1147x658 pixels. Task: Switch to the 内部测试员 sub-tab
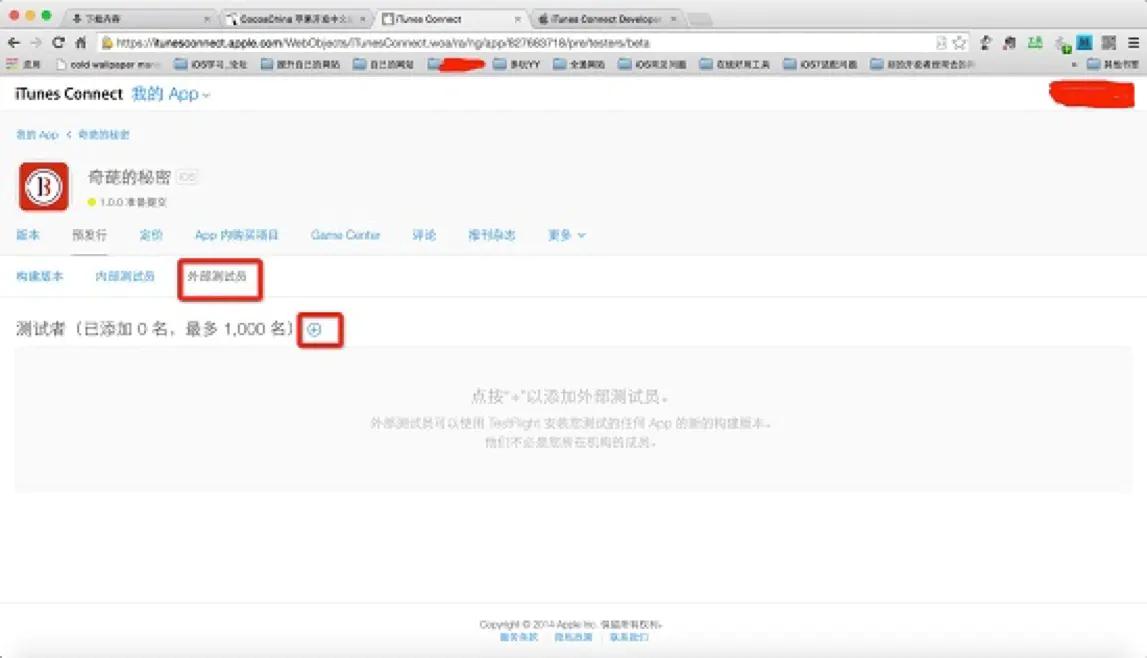(x=125, y=276)
